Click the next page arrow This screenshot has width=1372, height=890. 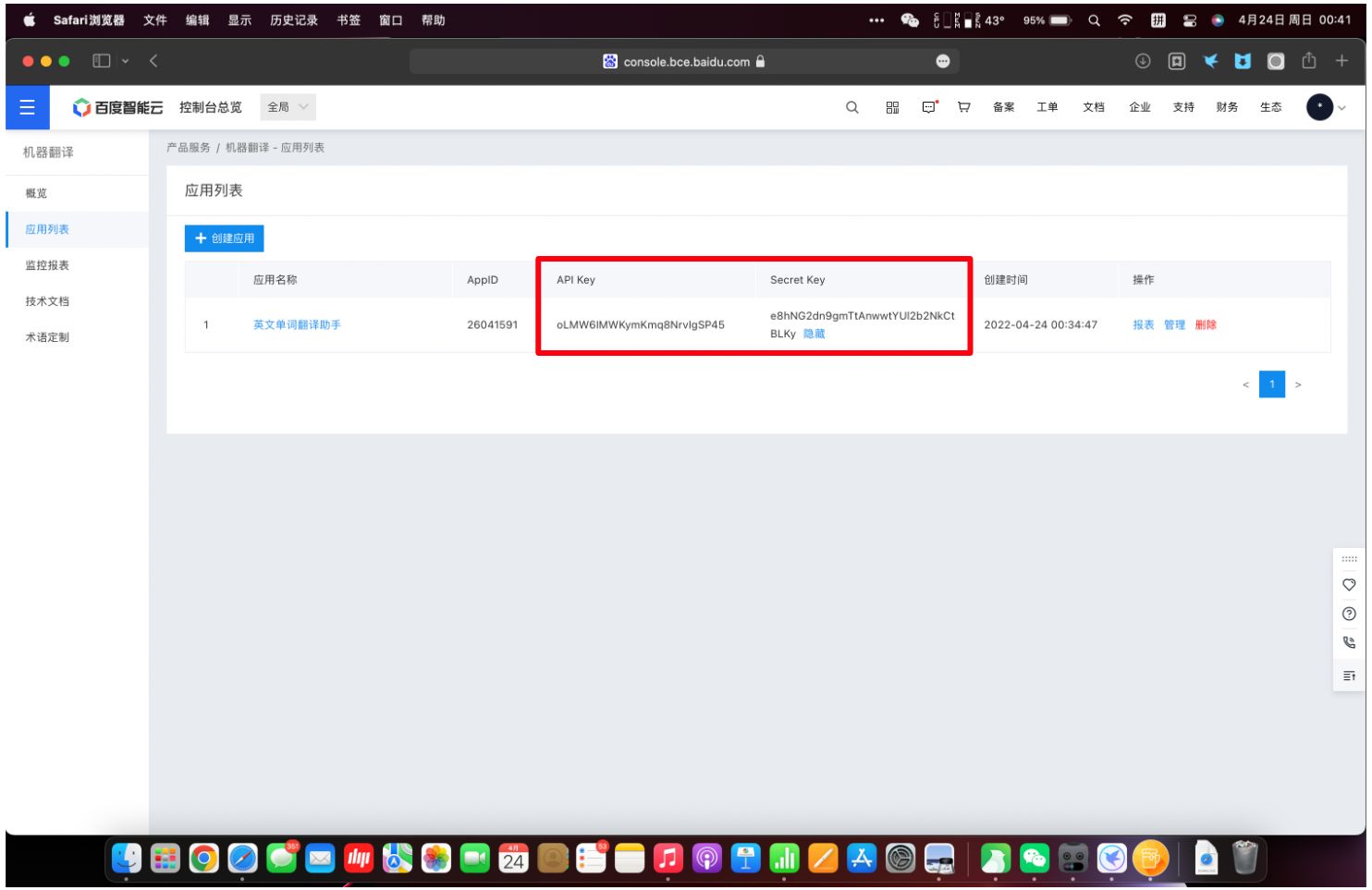(x=1298, y=384)
